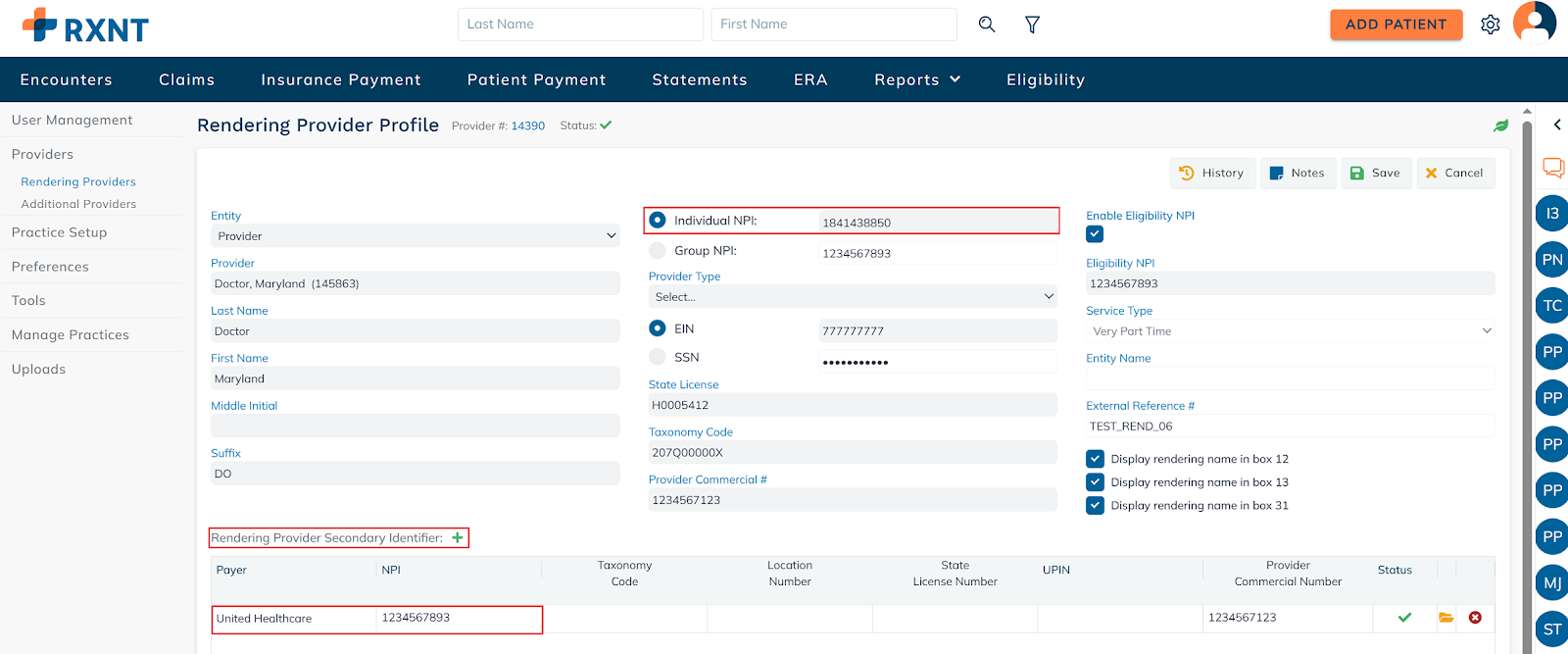Click the orange chat bubble icon
The image size is (1568, 654).
tap(1552, 168)
